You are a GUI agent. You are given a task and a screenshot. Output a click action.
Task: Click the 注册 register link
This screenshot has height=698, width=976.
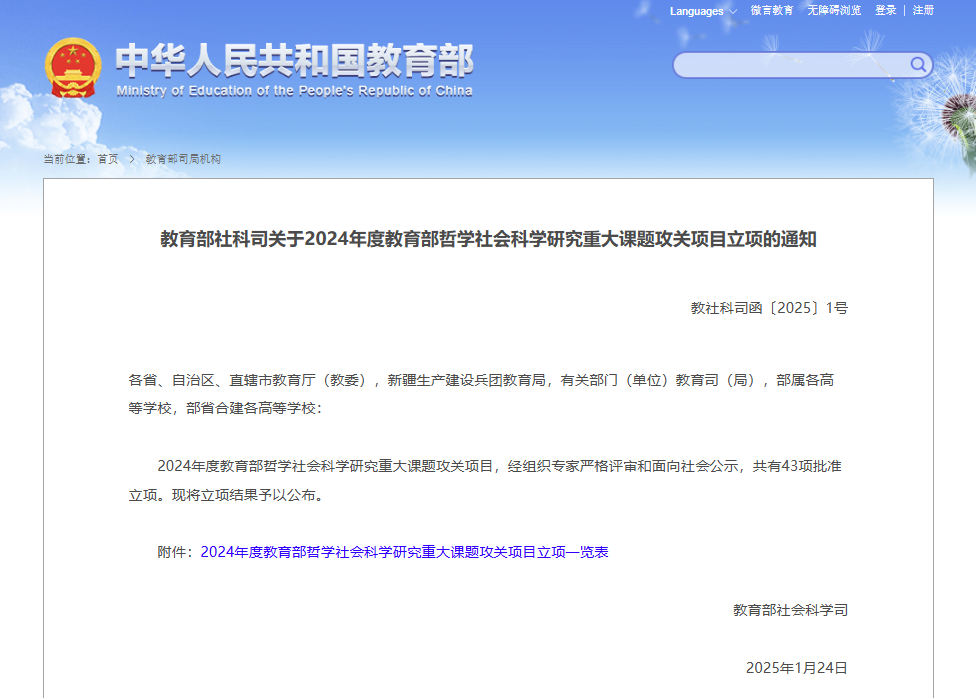coord(923,11)
